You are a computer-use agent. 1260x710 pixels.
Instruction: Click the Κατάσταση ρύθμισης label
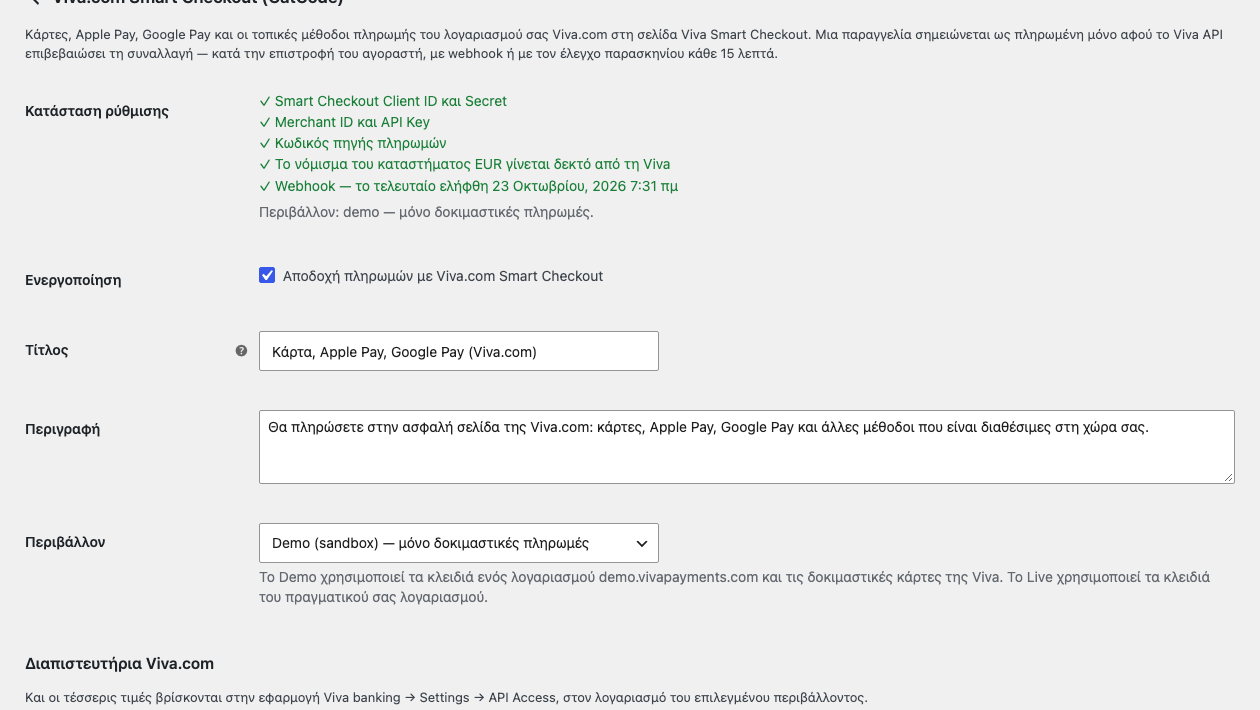[x=97, y=111]
